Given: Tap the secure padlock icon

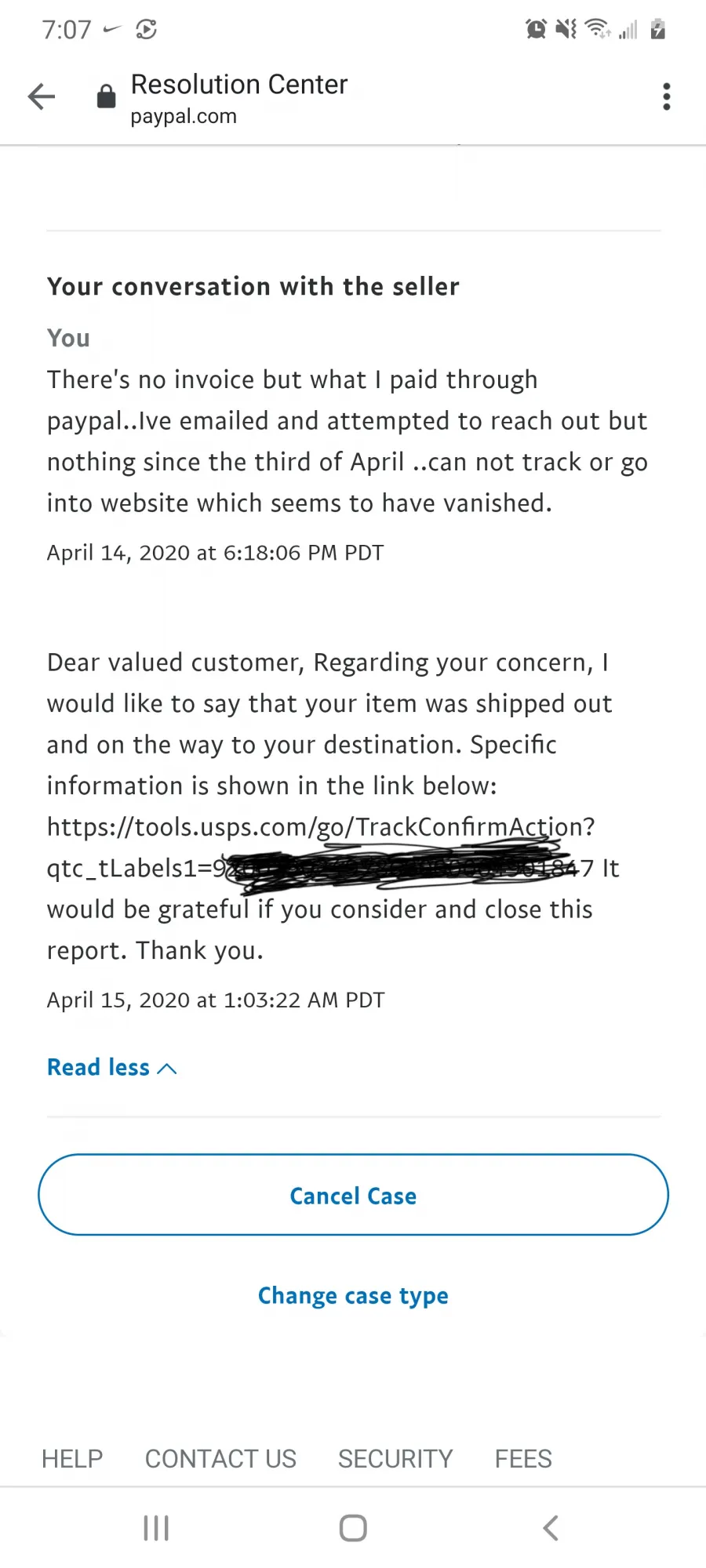Looking at the screenshot, I should tap(106, 96).
